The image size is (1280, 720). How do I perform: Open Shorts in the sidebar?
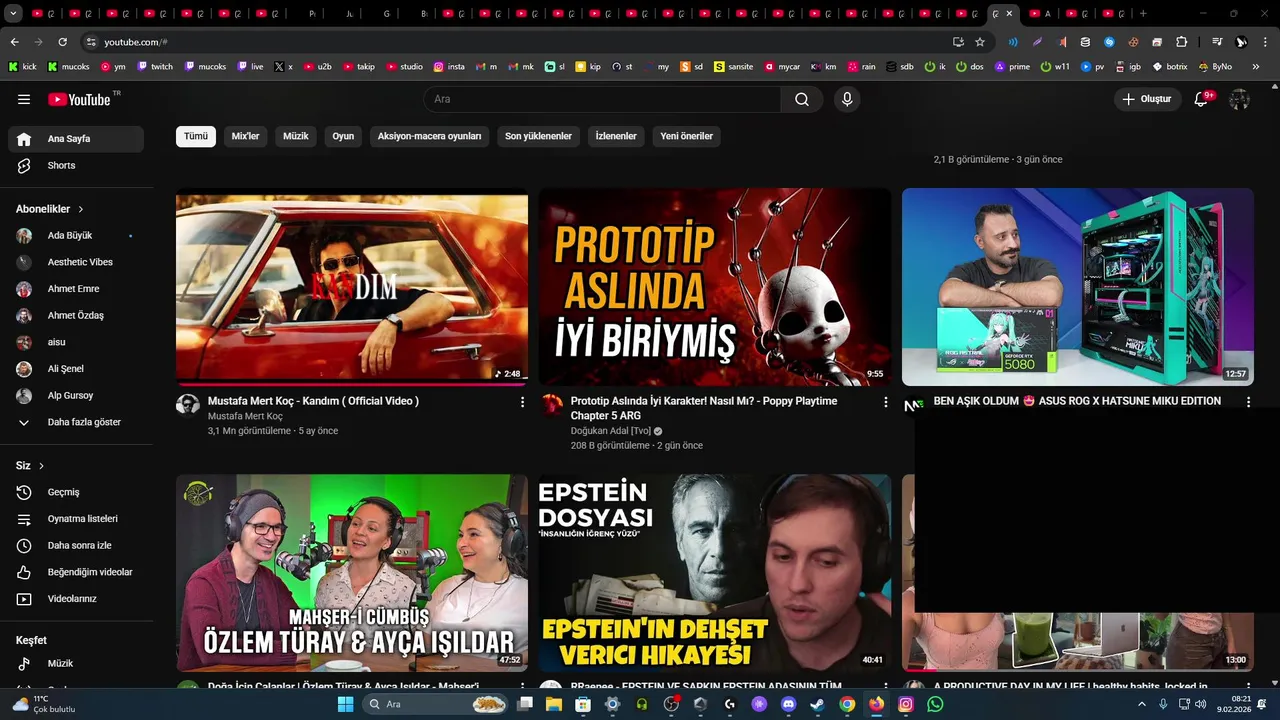pyautogui.click(x=76, y=165)
